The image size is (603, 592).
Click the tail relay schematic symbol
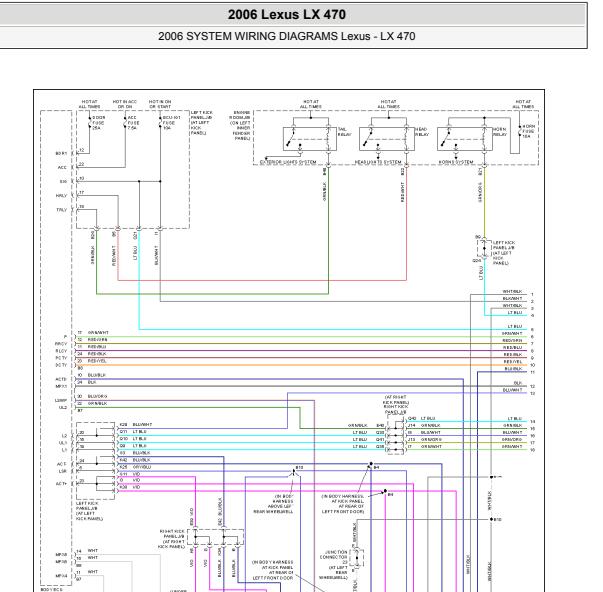310,139
